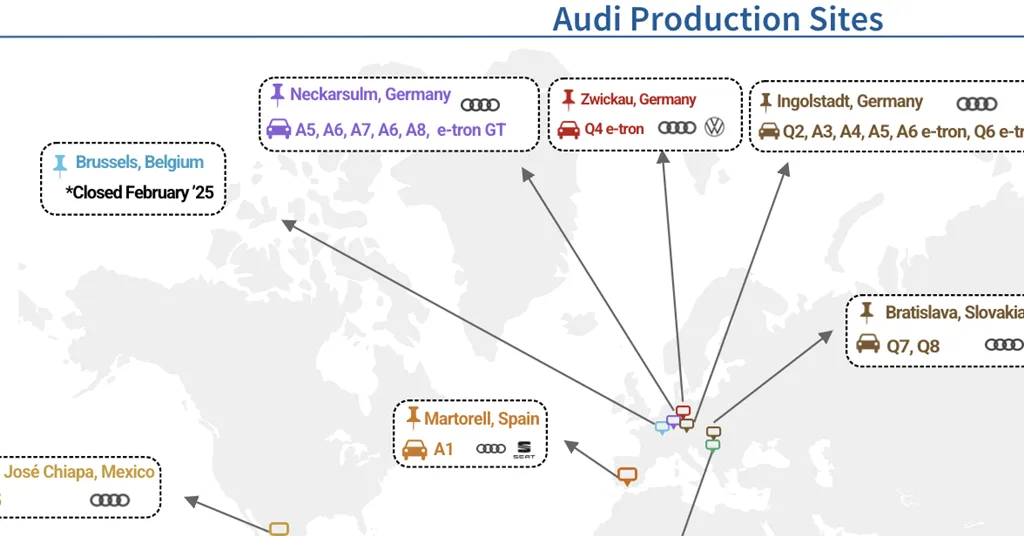Click the purple car icon in Neckarsulm box
Image resolution: width=1024 pixels, height=536 pixels.
click(279, 128)
